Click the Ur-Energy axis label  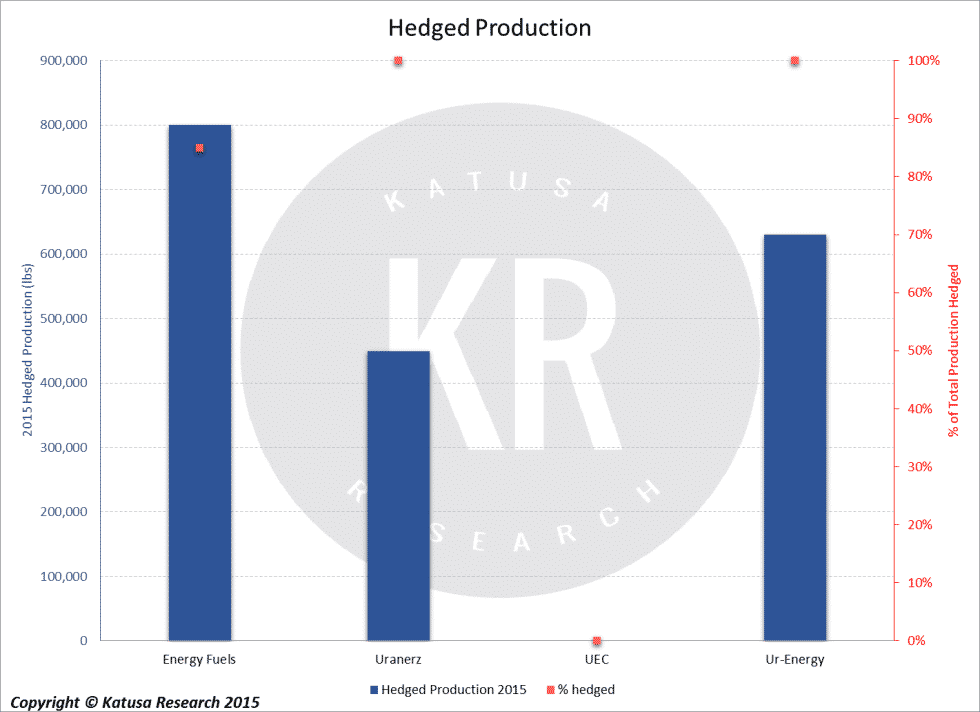coord(795,659)
